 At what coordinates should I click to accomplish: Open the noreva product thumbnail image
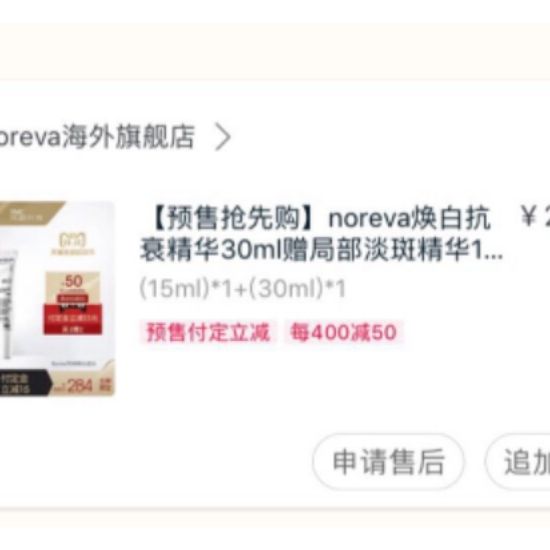(57, 299)
